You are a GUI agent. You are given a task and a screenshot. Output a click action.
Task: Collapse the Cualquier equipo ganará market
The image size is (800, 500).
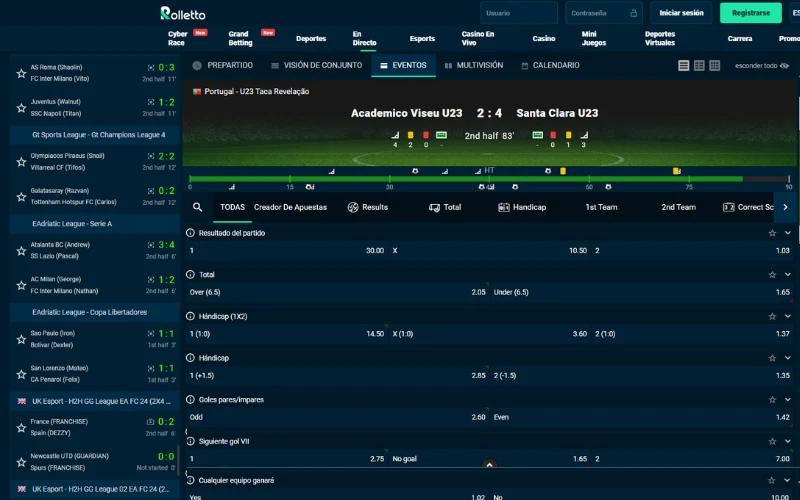point(788,480)
